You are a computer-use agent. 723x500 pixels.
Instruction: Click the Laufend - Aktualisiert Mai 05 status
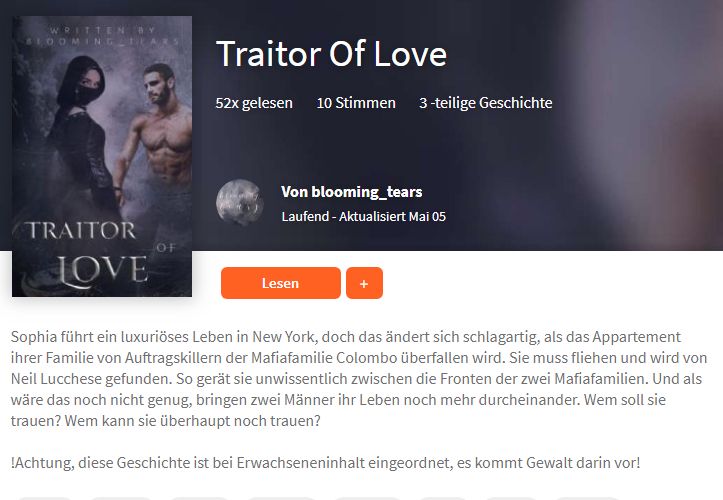coord(363,216)
